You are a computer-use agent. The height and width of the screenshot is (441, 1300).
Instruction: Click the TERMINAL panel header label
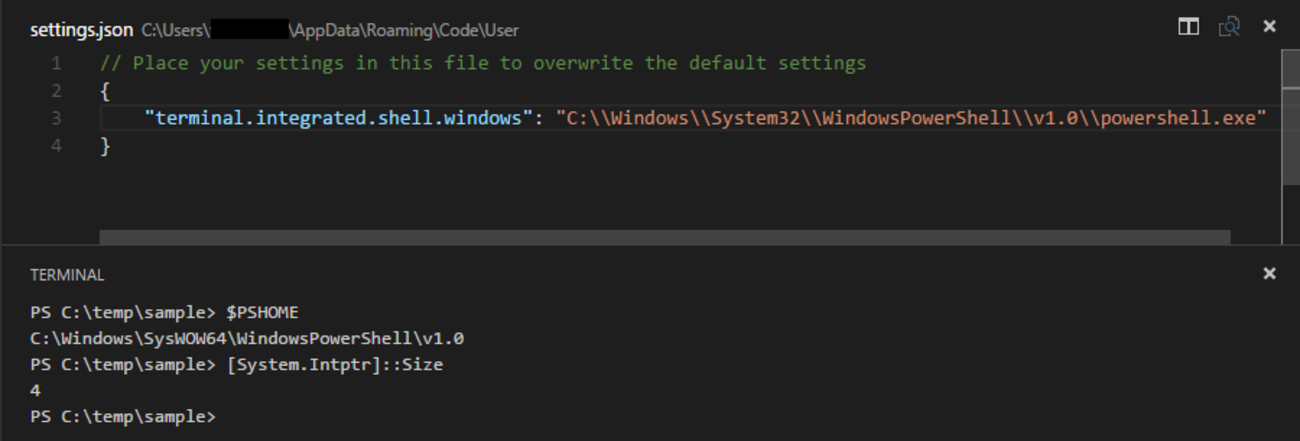pos(67,275)
